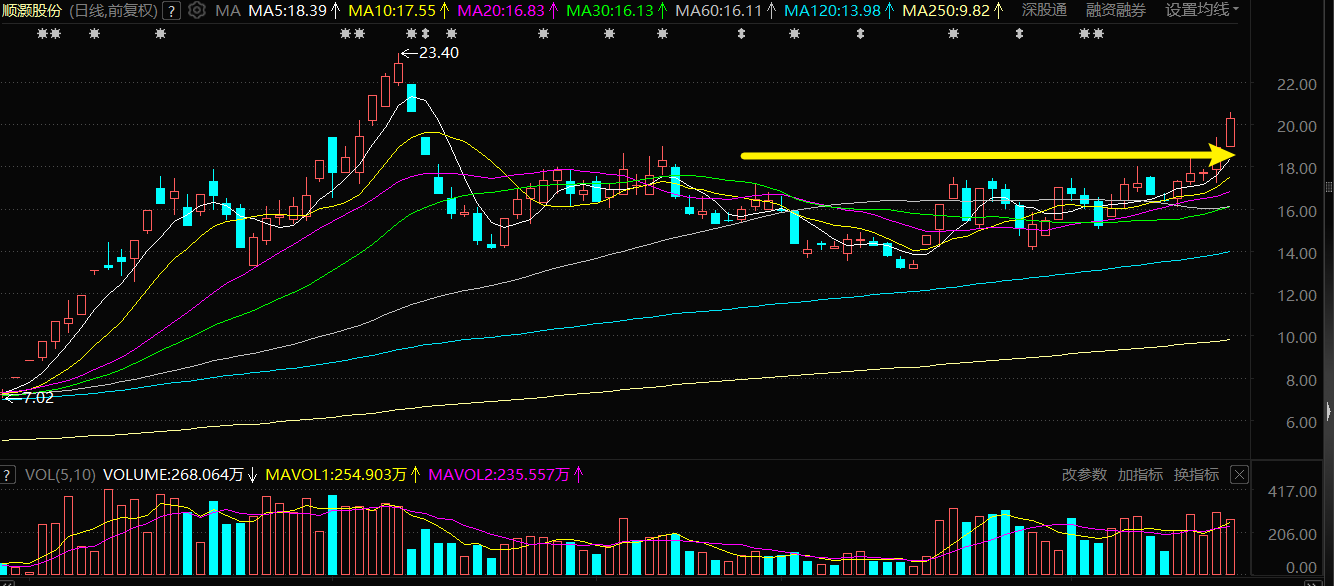Switch to the 融资融券 tab
Viewport: 1334px width, 586px height.
pos(1116,11)
